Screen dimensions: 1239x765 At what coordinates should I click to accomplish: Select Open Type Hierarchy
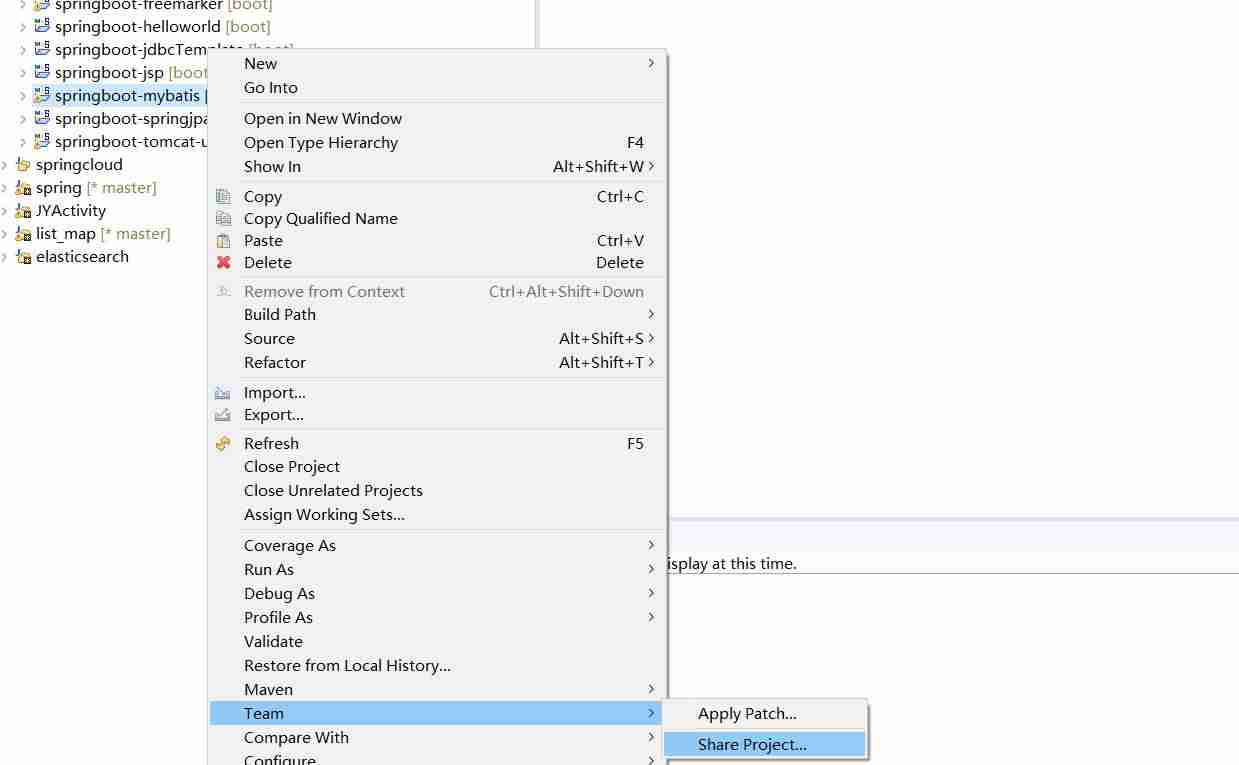438,142
